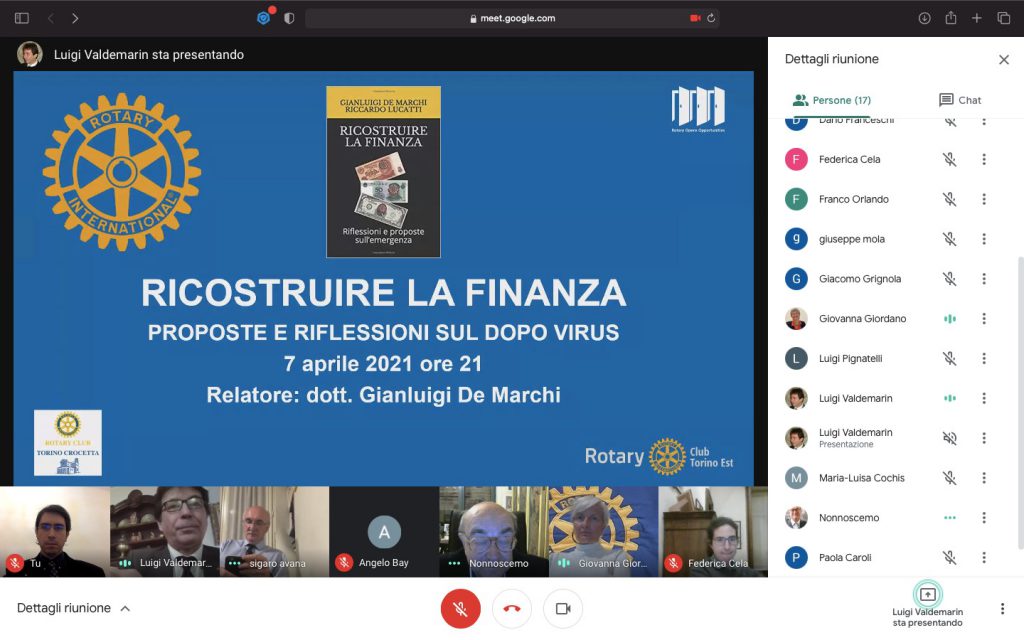
Task: Click the Luigi Valdemarin sta presentando button
Action: click(x=927, y=605)
